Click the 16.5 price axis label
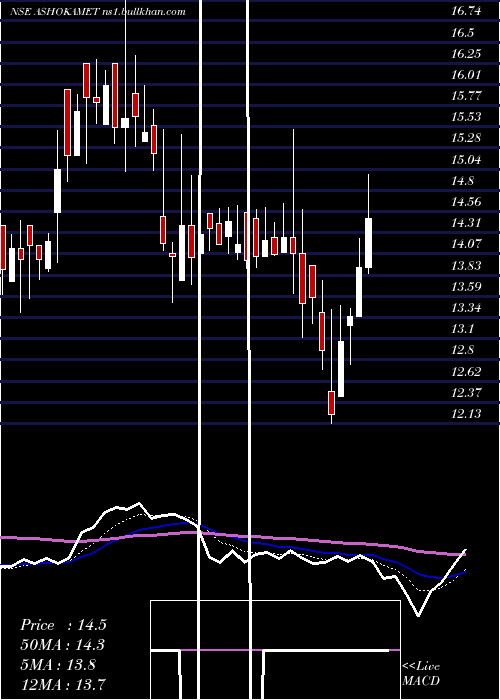Image resolution: width=500 pixels, height=700 pixels. 462,33
